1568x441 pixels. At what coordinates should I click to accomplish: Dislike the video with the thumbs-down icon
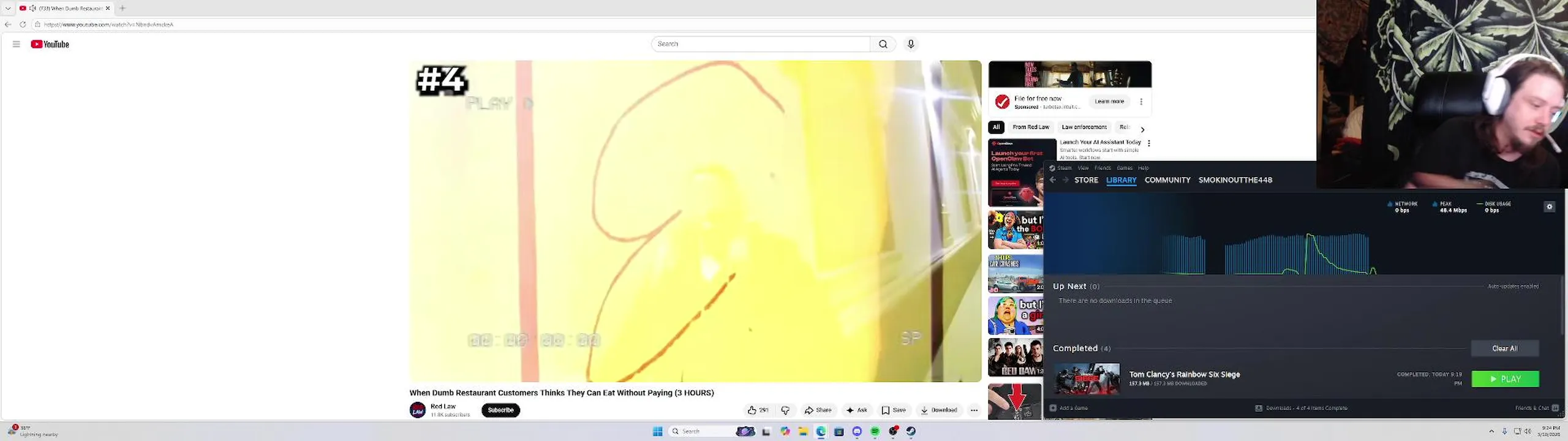click(x=785, y=410)
